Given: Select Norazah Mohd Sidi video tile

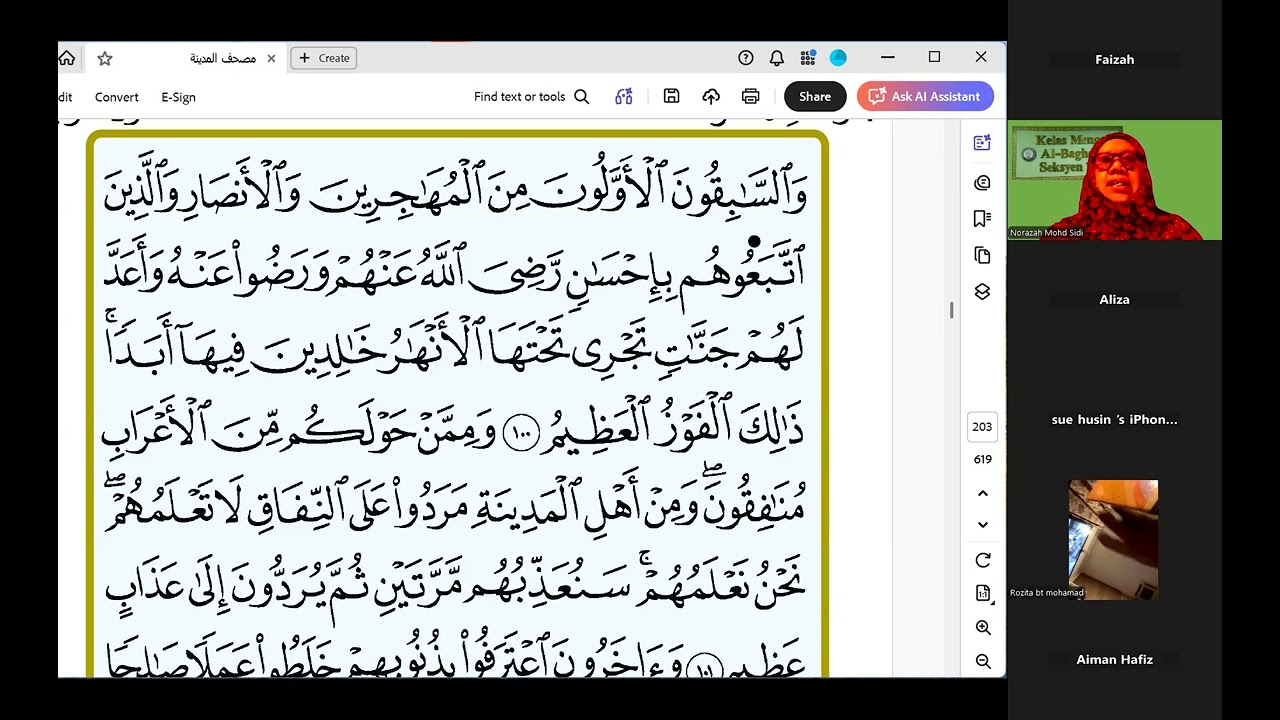Looking at the screenshot, I should tap(1114, 180).
